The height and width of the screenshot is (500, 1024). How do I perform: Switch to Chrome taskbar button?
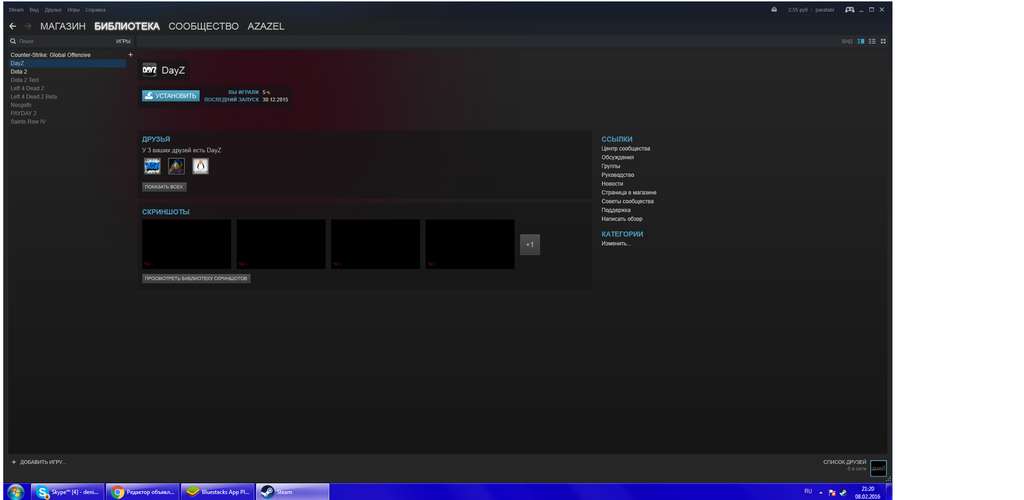tap(142, 492)
